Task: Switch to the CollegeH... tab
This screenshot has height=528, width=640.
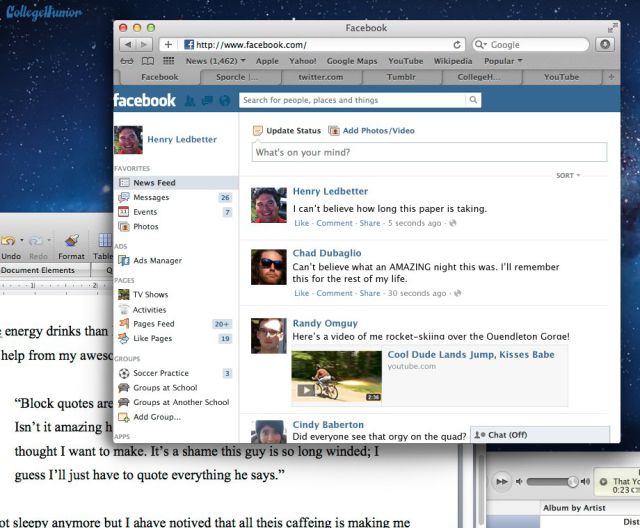Action: click(482, 77)
